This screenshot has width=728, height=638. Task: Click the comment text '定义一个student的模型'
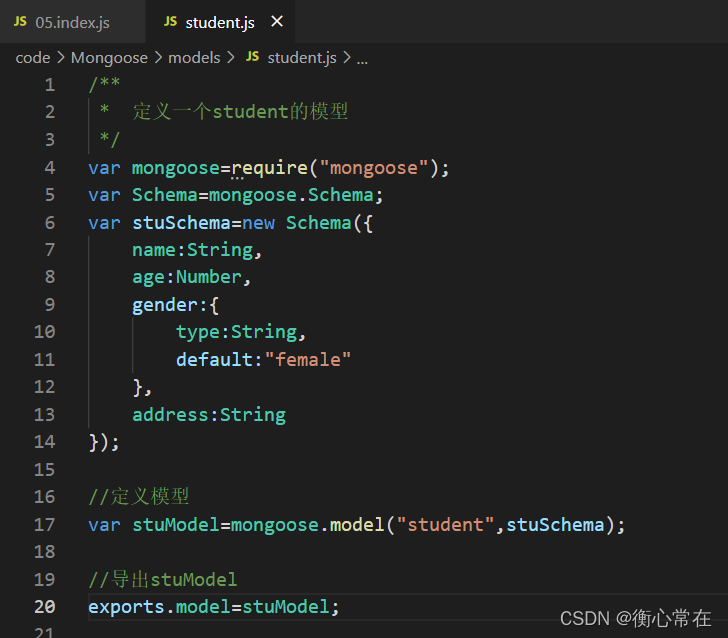tap(240, 111)
